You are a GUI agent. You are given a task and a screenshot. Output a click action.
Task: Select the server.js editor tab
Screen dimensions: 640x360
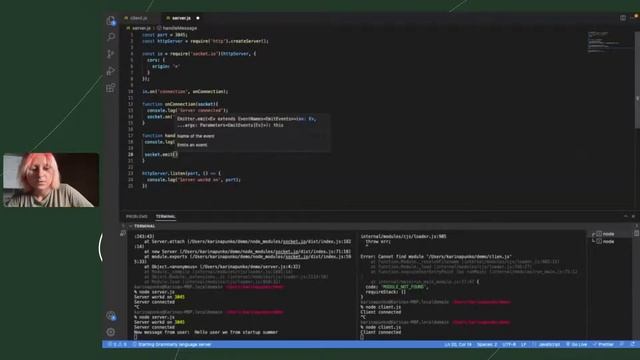[181, 18]
